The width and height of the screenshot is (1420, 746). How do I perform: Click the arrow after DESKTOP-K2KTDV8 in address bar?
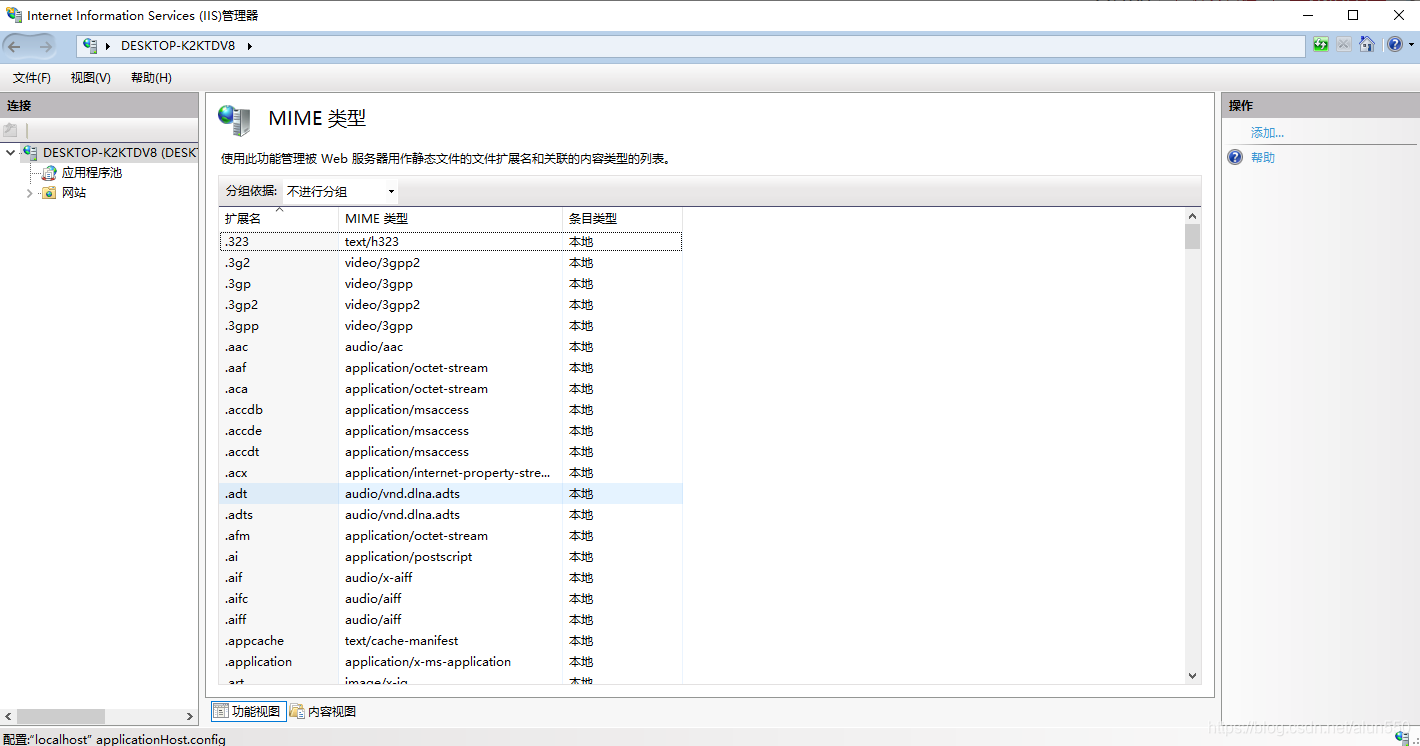249,46
